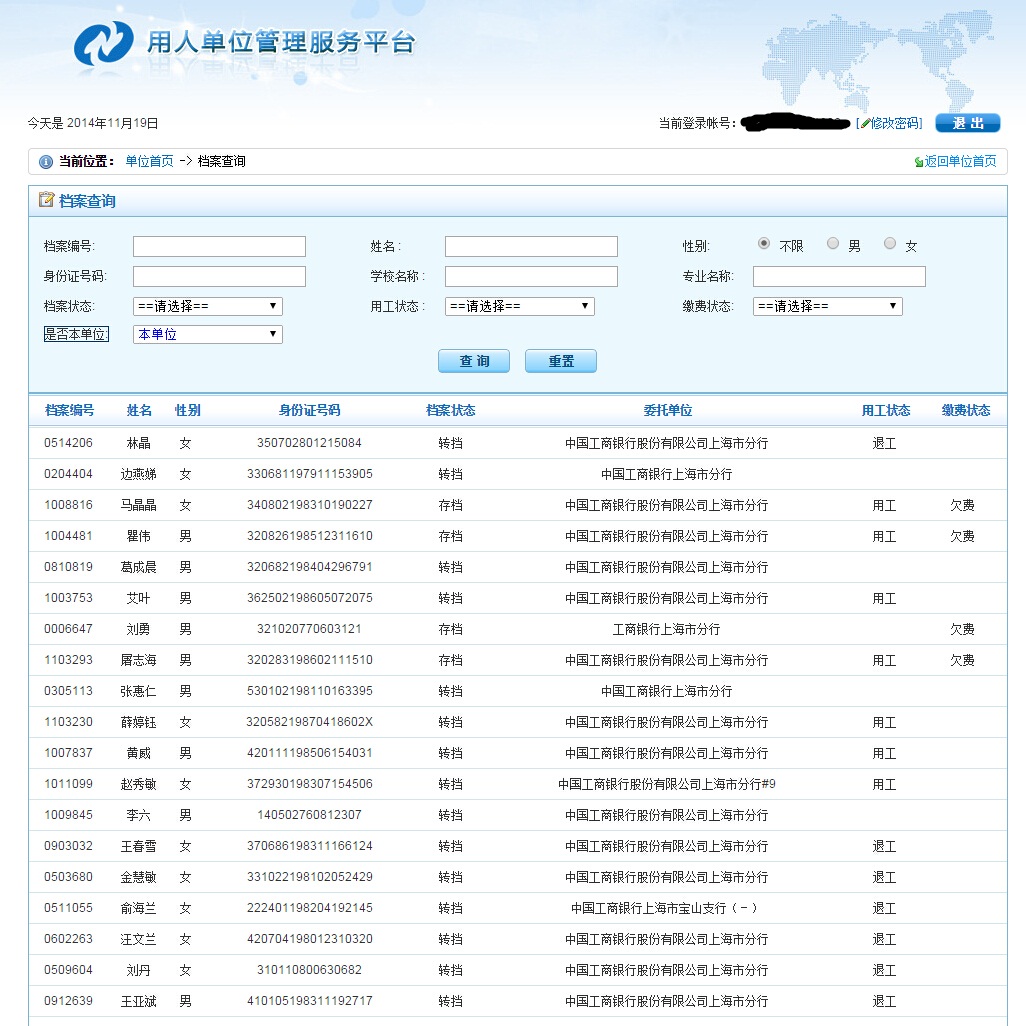Click the 查询 search button
The width and height of the screenshot is (1026, 1026).
click(474, 361)
